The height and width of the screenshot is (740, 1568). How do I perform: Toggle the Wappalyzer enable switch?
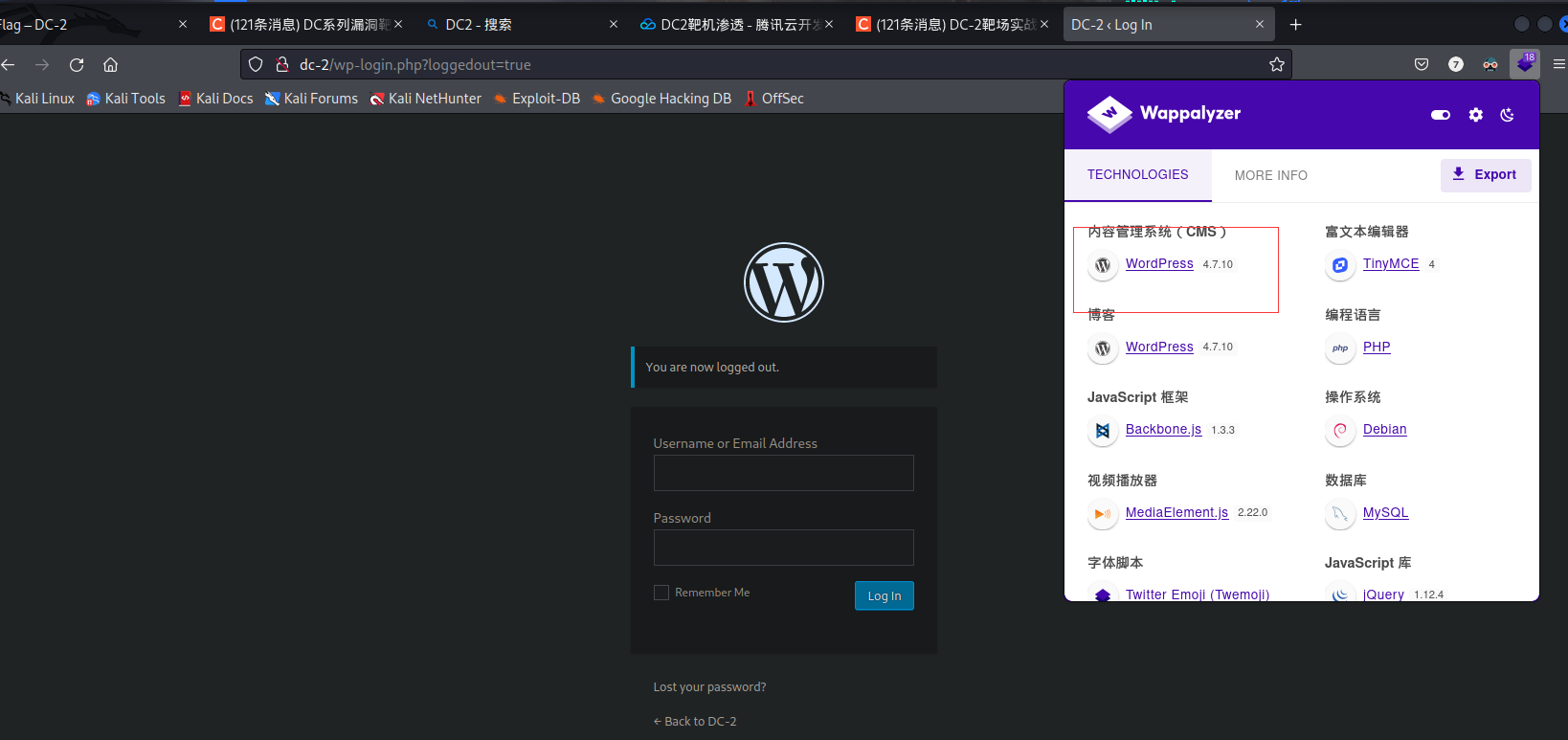point(1440,115)
